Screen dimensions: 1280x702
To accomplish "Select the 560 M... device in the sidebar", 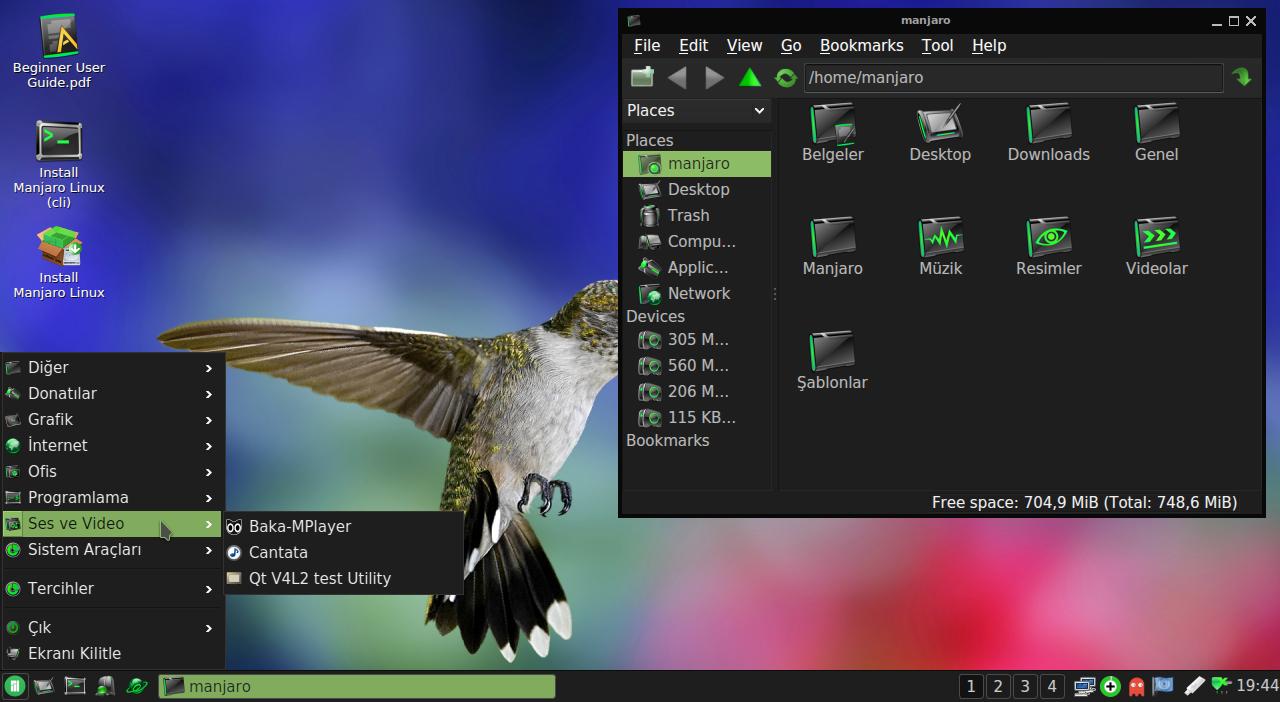I will click(697, 365).
